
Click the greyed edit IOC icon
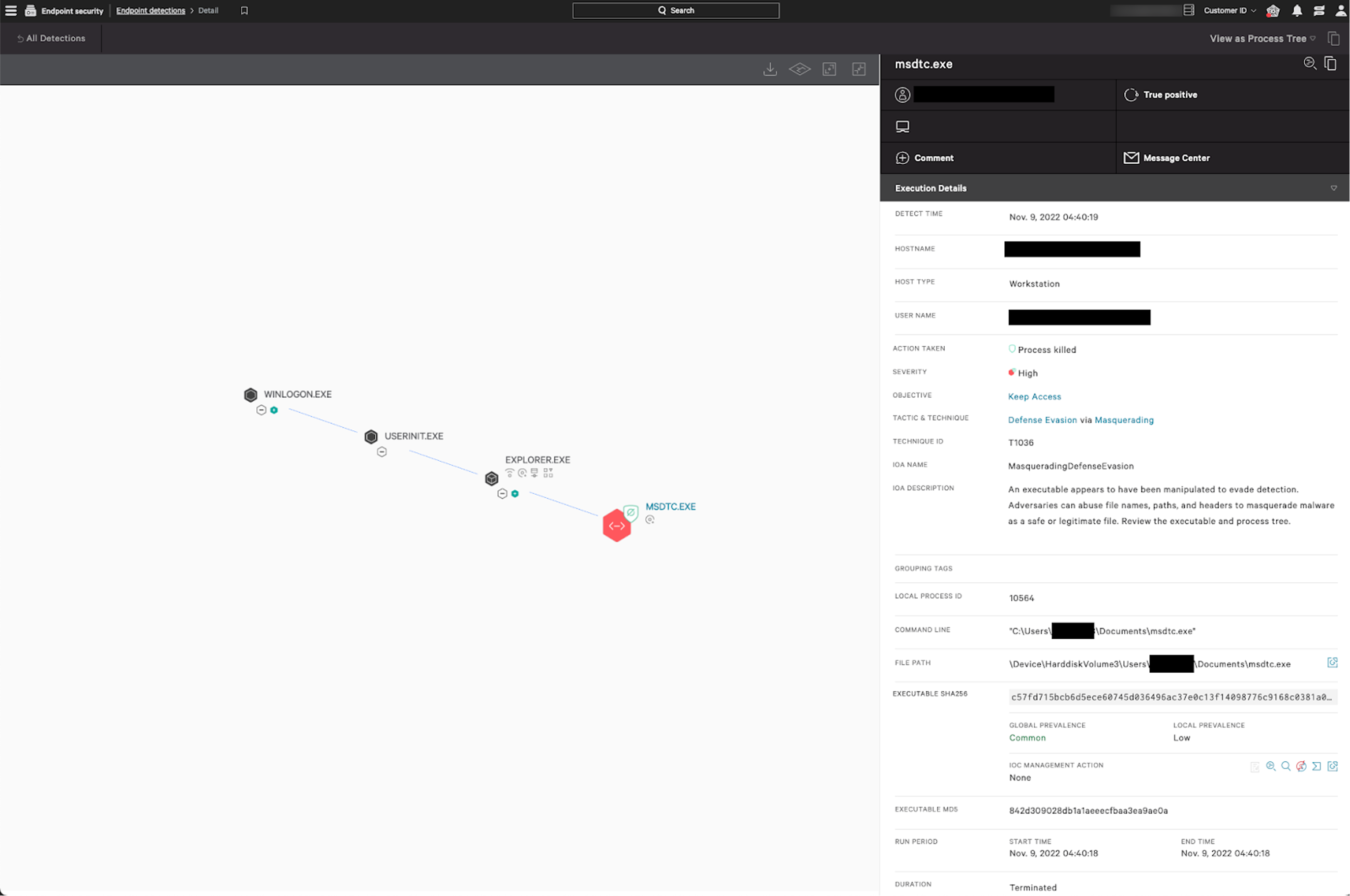click(1255, 767)
